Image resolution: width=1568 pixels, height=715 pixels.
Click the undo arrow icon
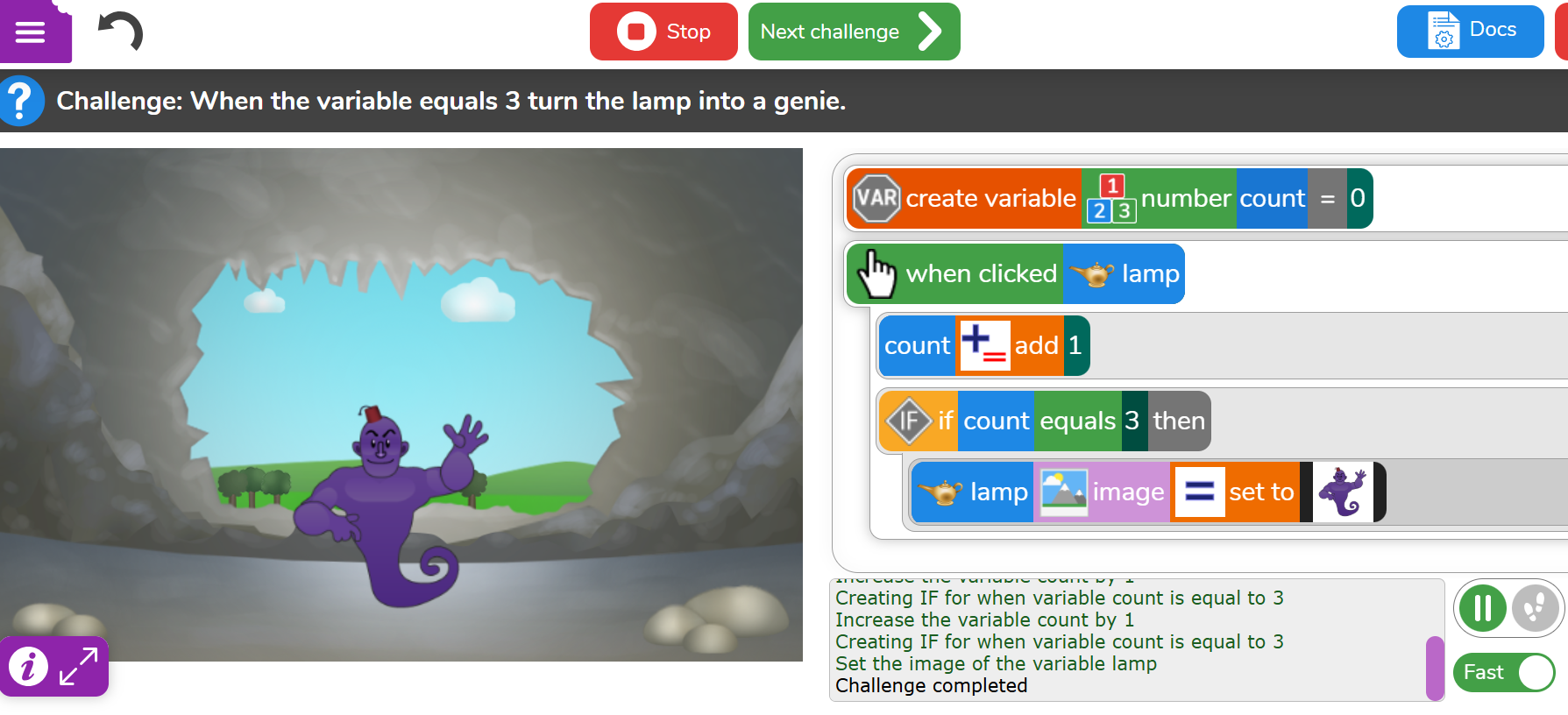(121, 32)
